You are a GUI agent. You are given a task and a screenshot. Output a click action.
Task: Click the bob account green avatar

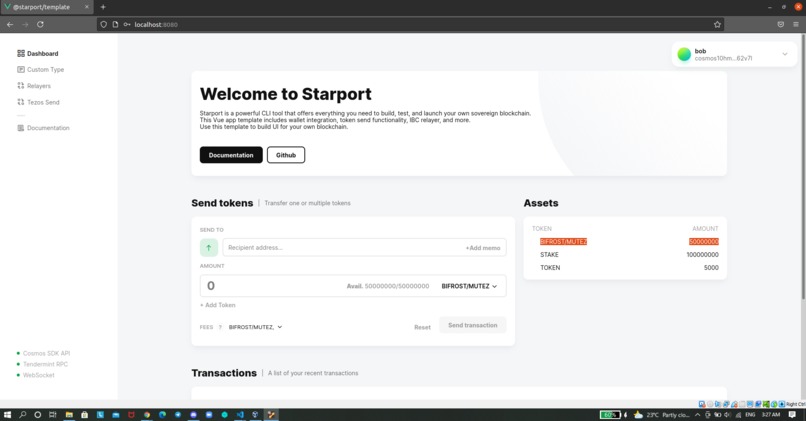[x=684, y=54]
